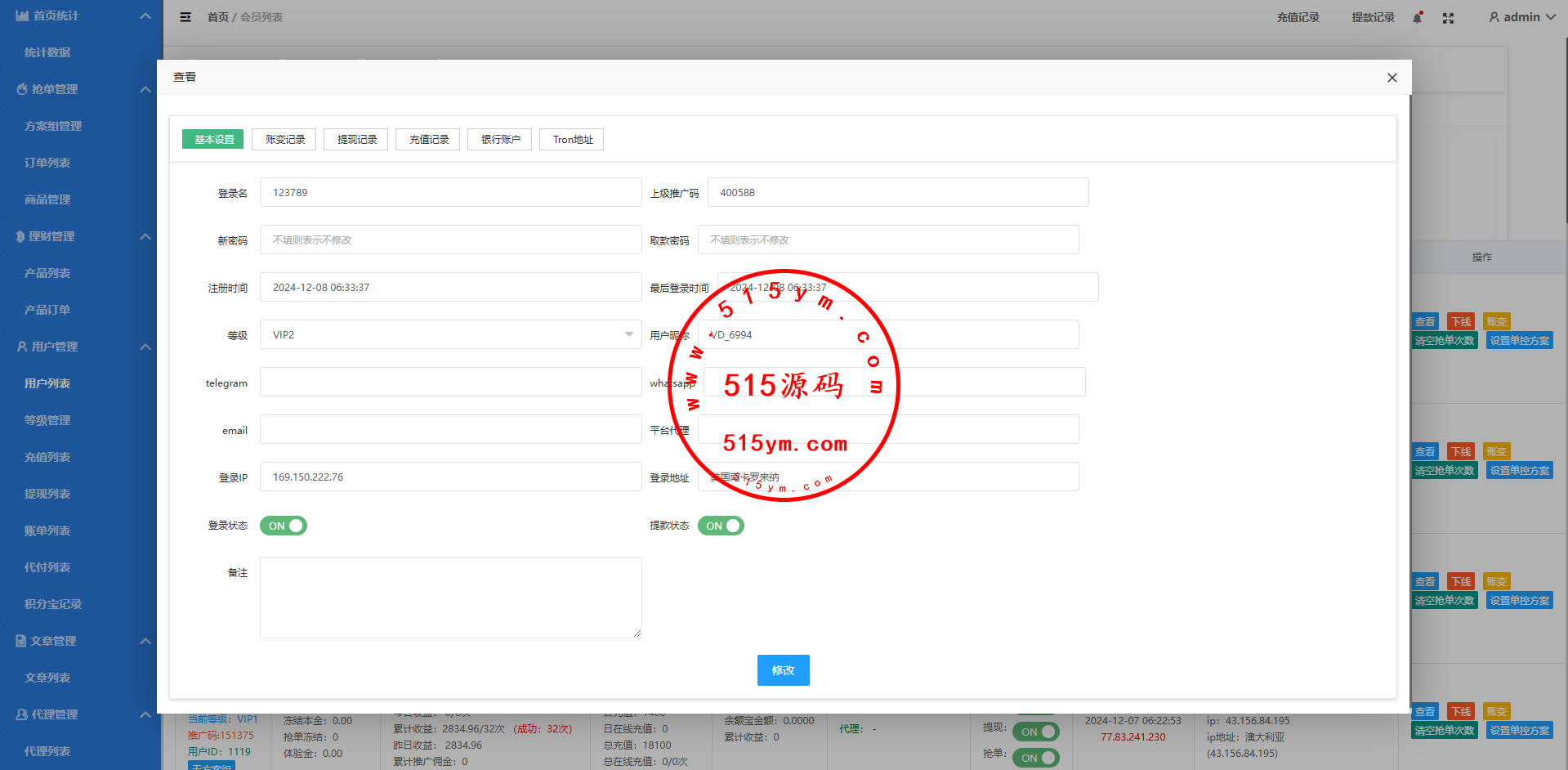Screen dimensions: 1568x770
Task: Open the 等级 VIP2 dropdown
Action: click(x=450, y=334)
